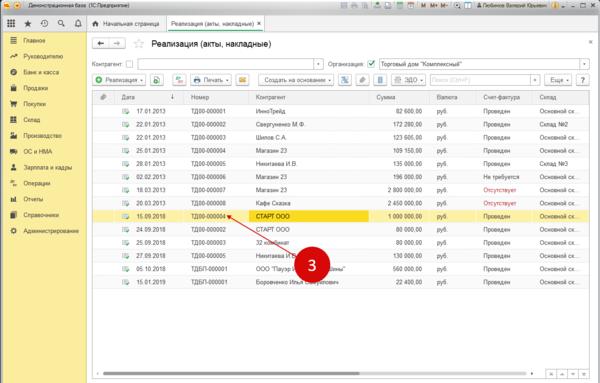
Task: Add this list to favorites via the star beside the title
Action: 139,44
